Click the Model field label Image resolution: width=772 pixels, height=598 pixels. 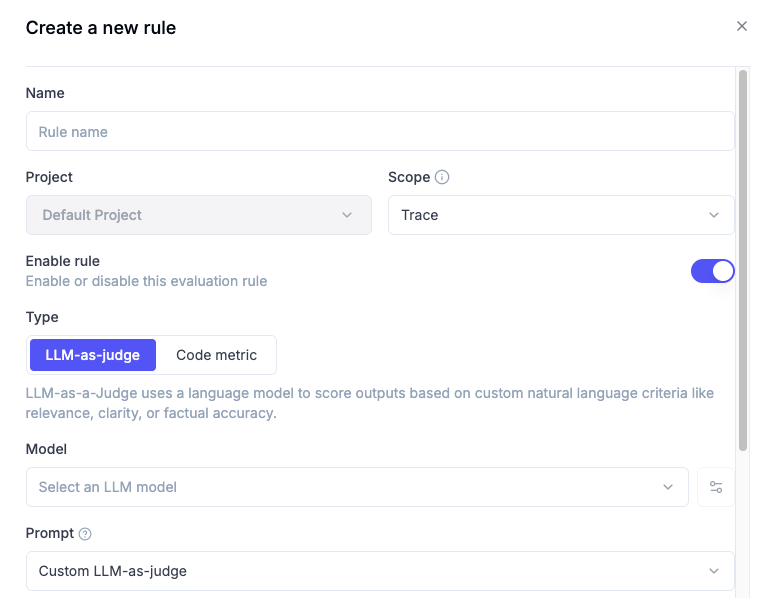click(x=46, y=449)
